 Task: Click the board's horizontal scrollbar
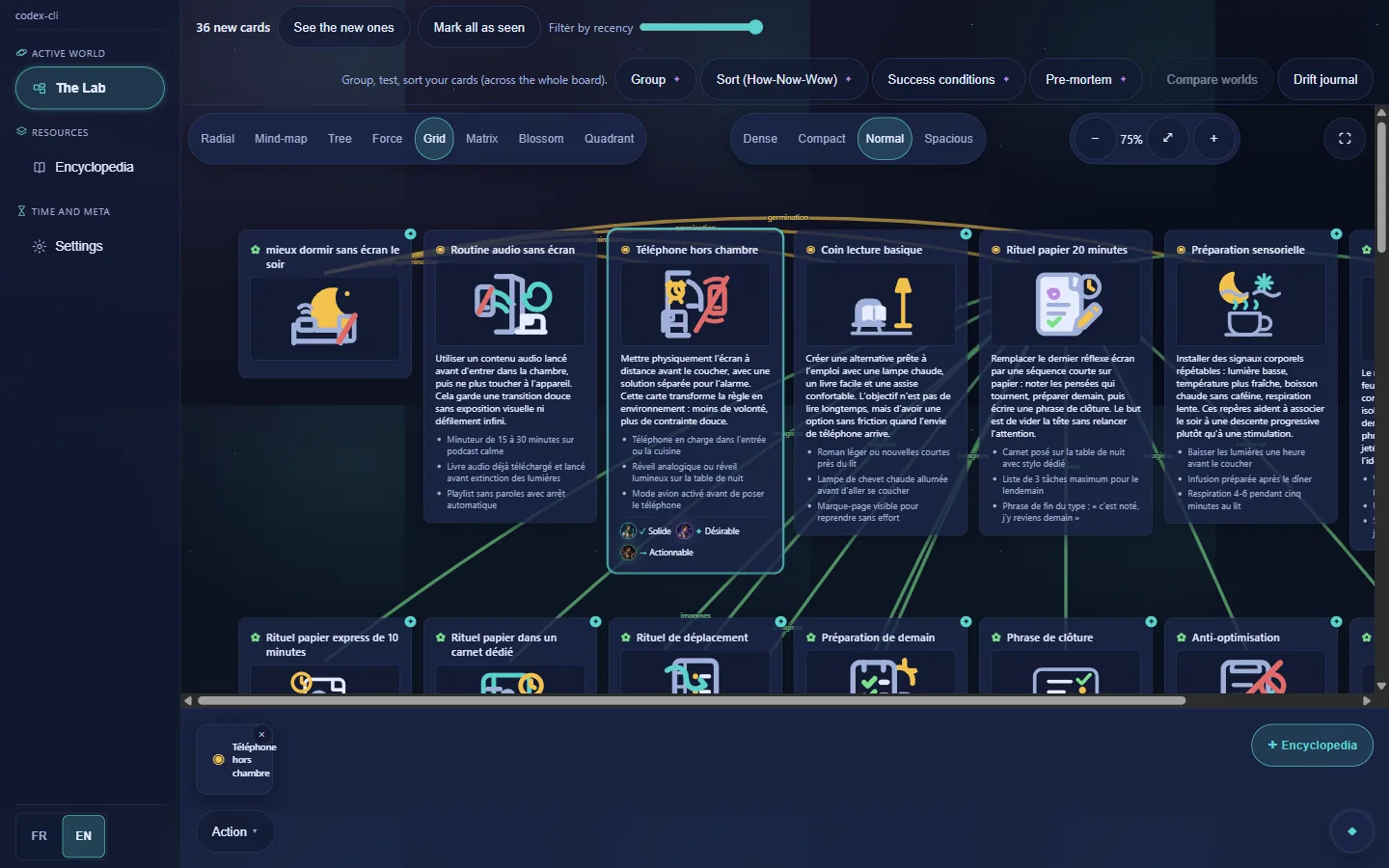(x=691, y=700)
